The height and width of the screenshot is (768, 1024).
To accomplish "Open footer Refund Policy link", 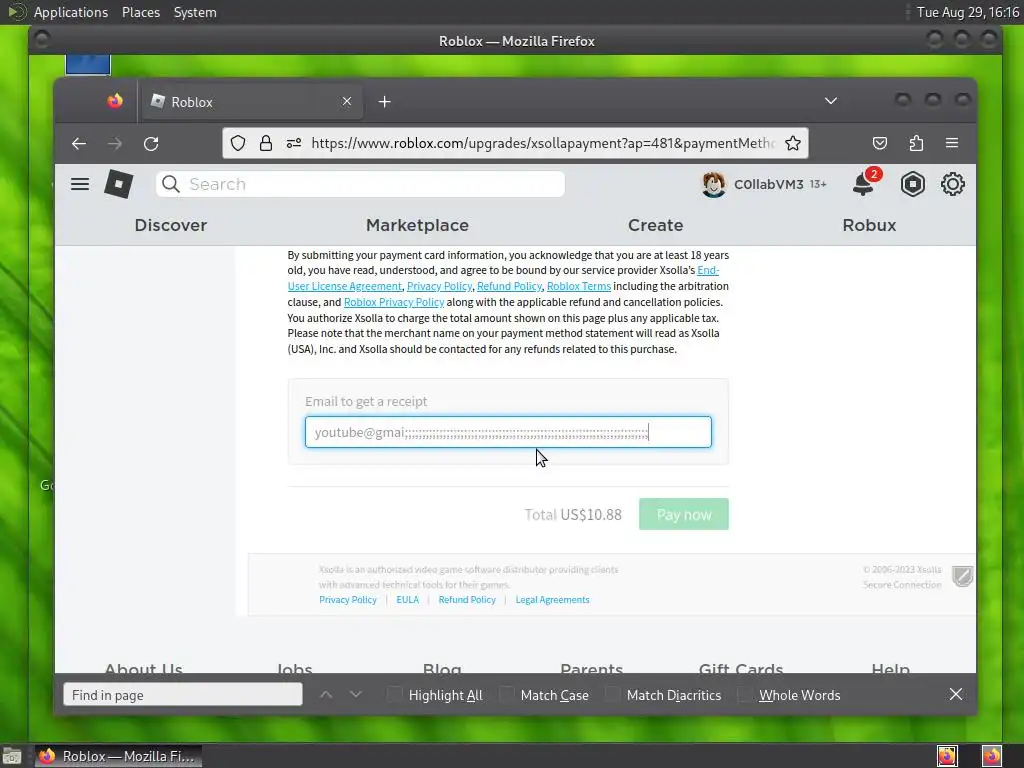I will tap(467, 600).
